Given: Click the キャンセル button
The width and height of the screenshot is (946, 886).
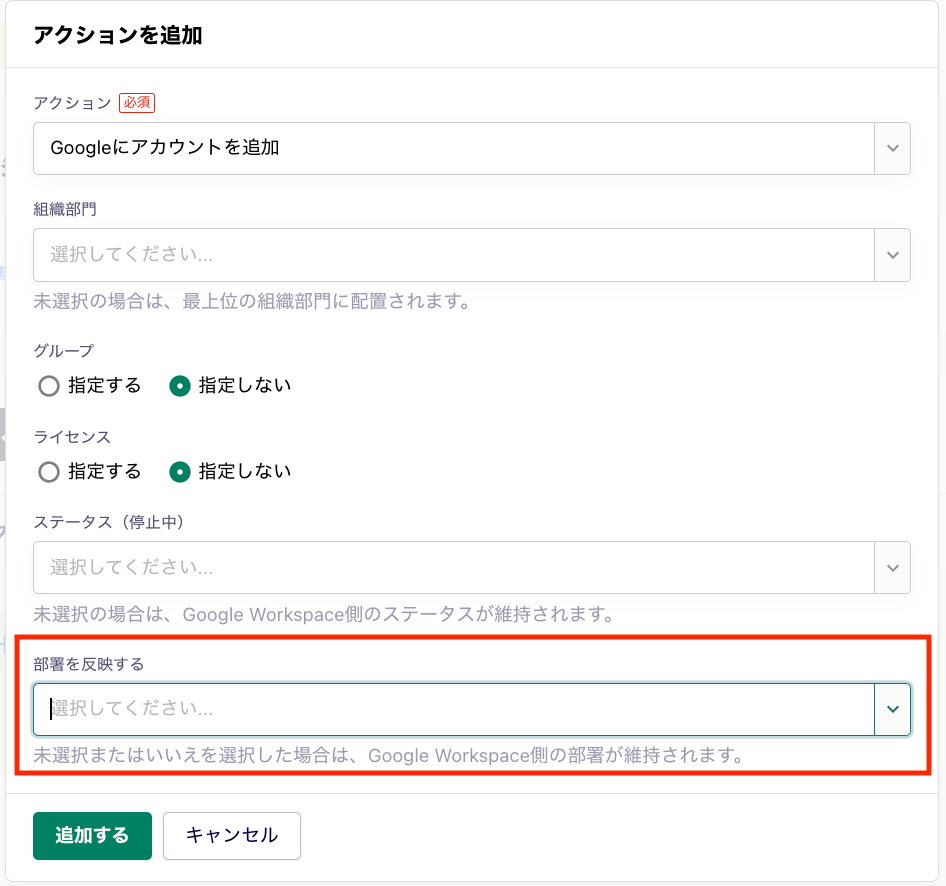Looking at the screenshot, I should (231, 836).
